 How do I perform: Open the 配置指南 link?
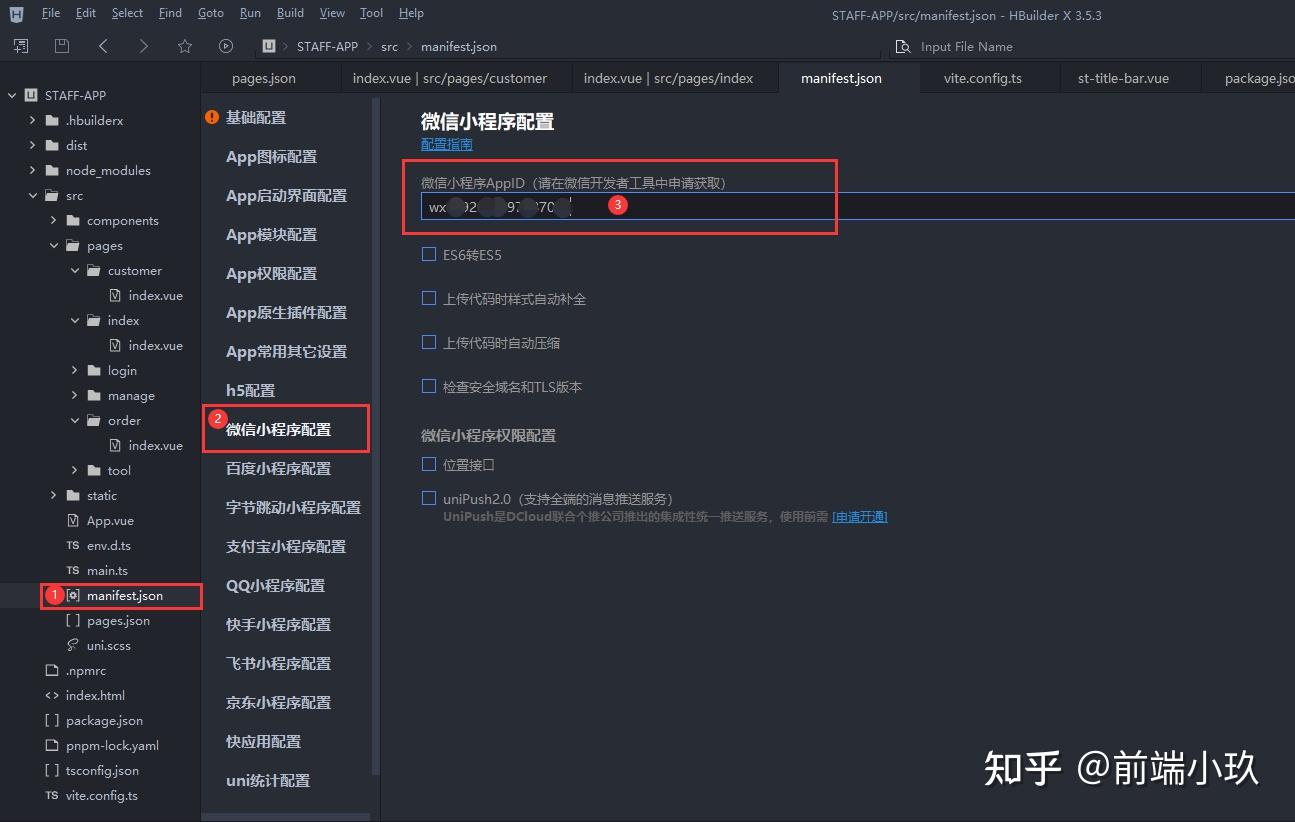(446, 144)
